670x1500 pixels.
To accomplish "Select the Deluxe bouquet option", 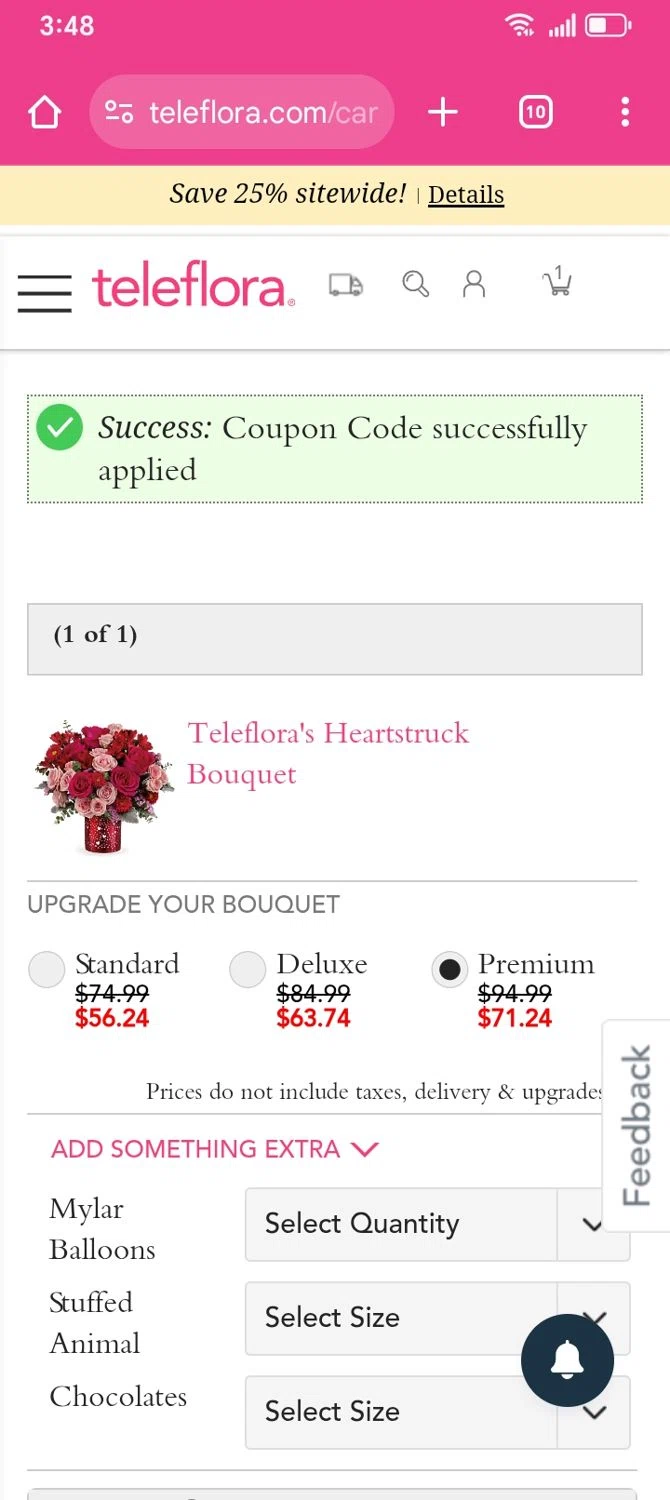I will point(247,969).
